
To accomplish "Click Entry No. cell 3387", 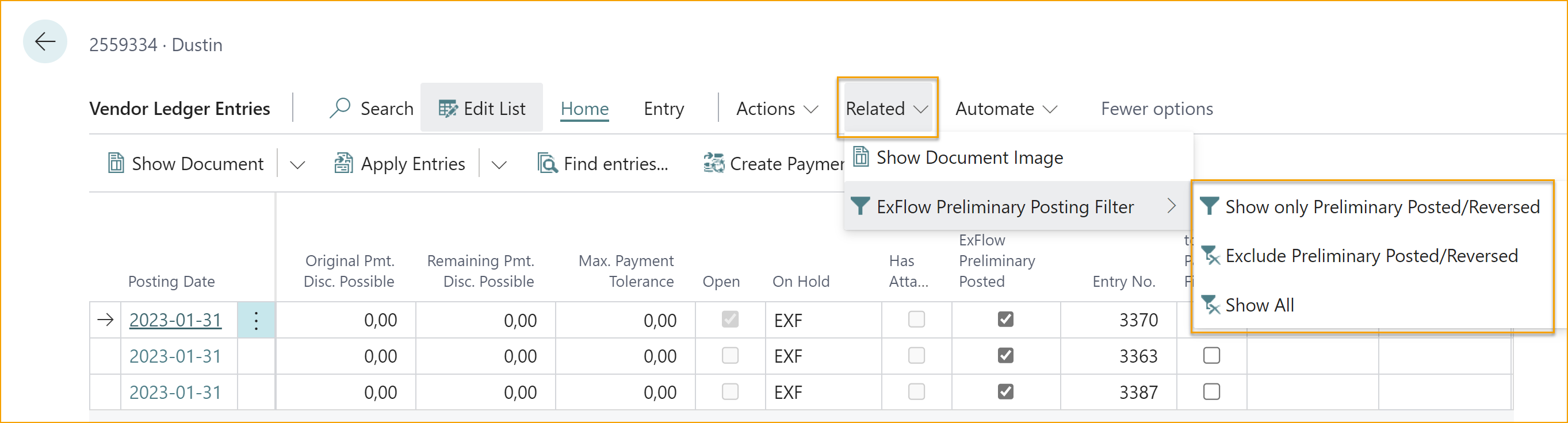I will click(1119, 392).
